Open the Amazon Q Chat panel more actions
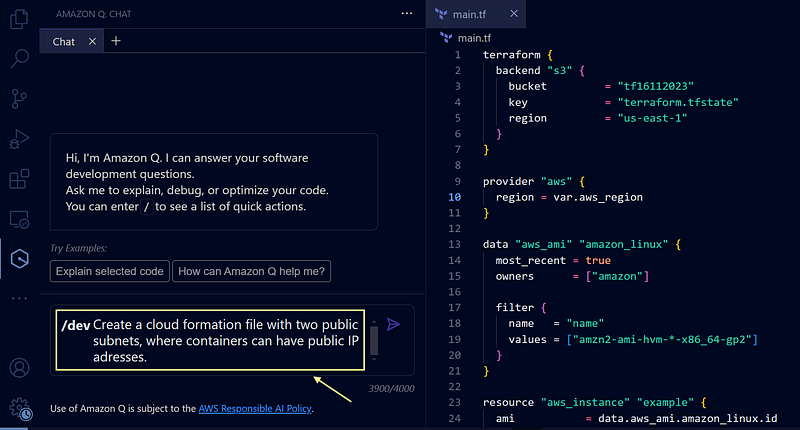This screenshot has width=800, height=430. (407, 13)
